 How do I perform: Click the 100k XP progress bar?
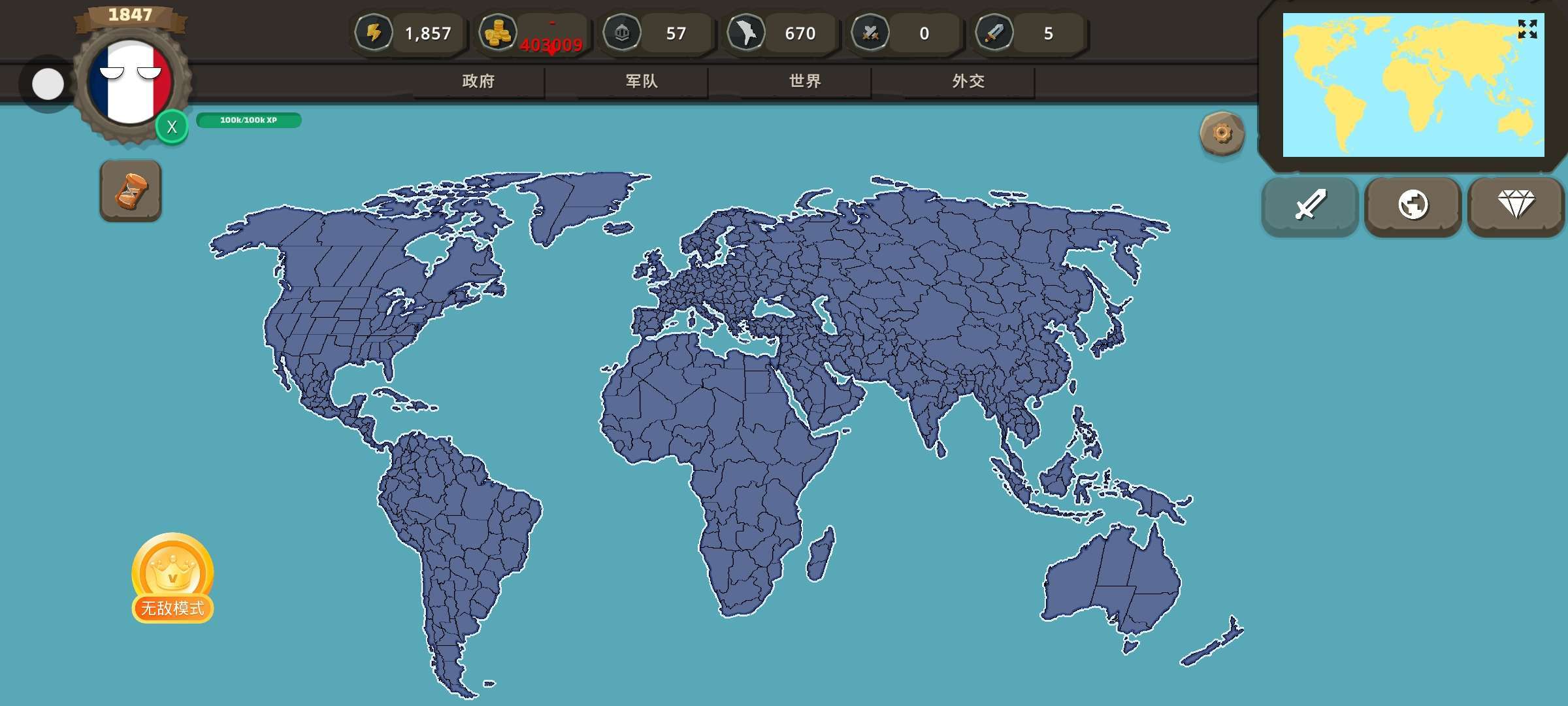pyautogui.click(x=248, y=120)
